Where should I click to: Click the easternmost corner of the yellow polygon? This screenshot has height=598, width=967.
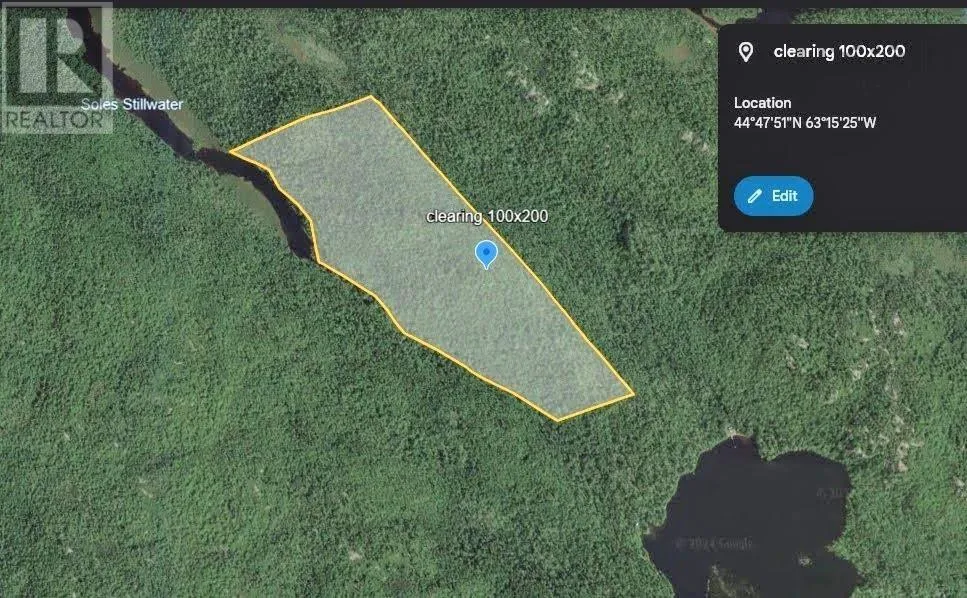[x=633, y=393]
